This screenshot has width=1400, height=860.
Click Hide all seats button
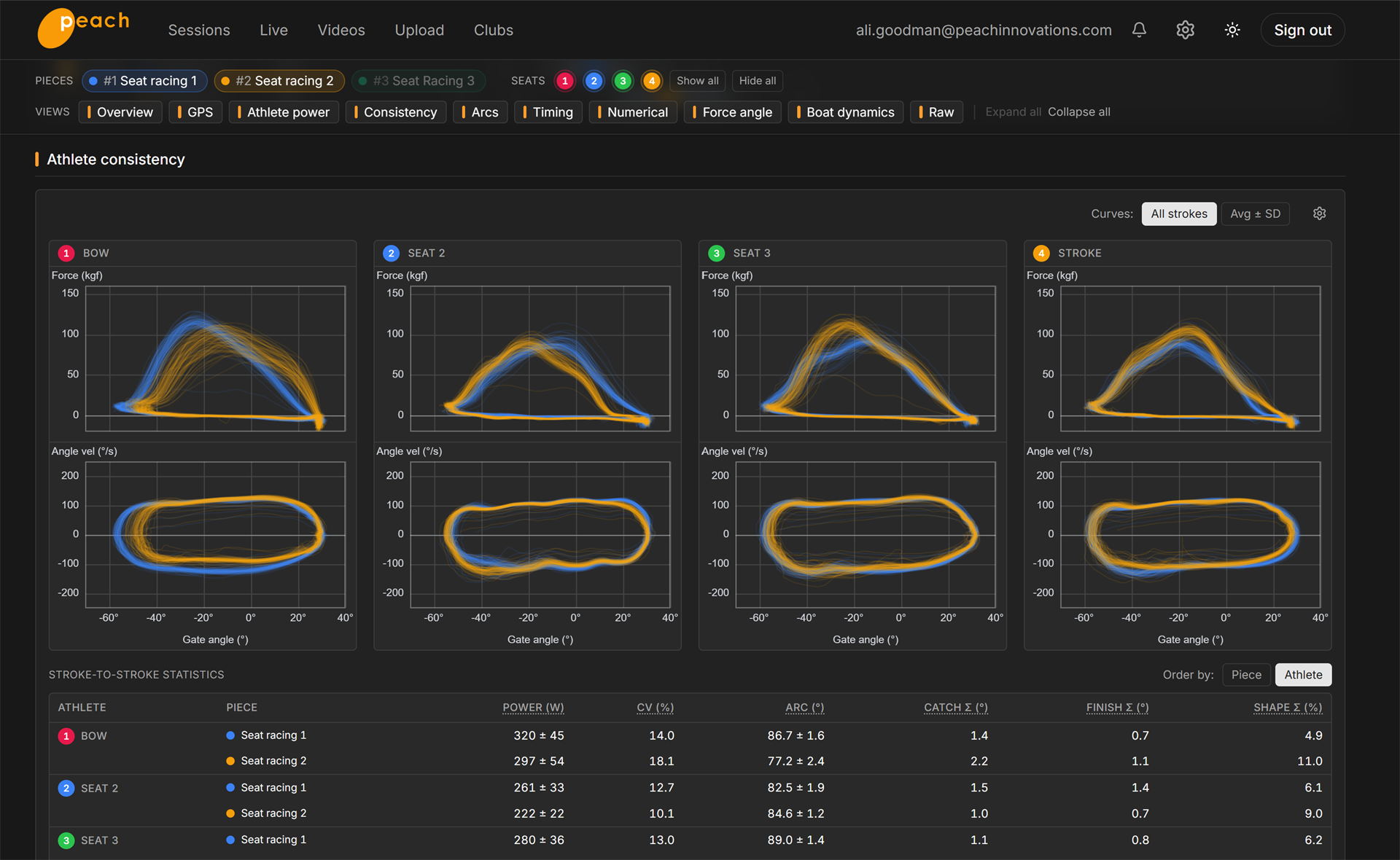point(757,81)
